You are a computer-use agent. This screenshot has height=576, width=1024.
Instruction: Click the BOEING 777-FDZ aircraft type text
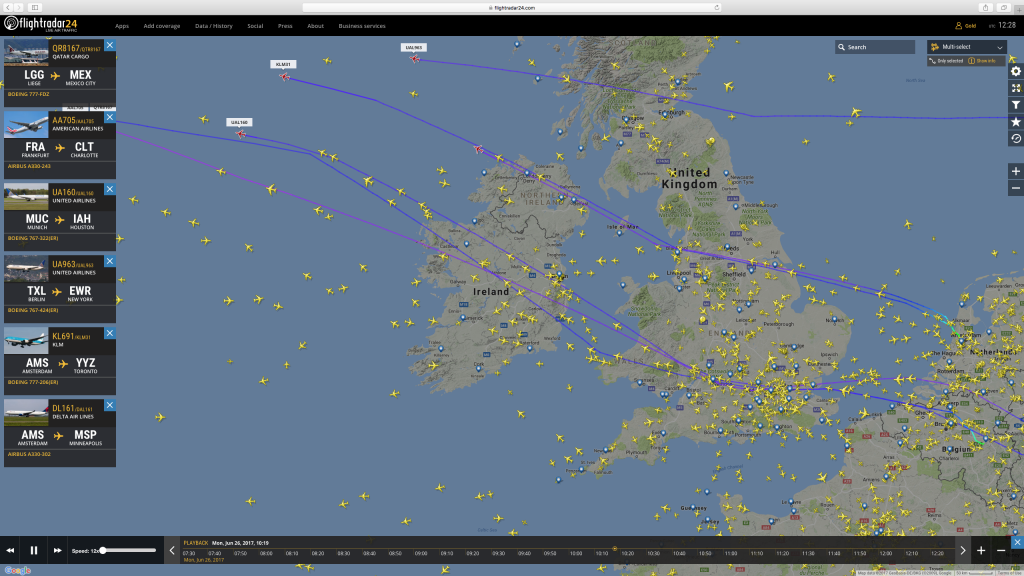tap(28, 94)
